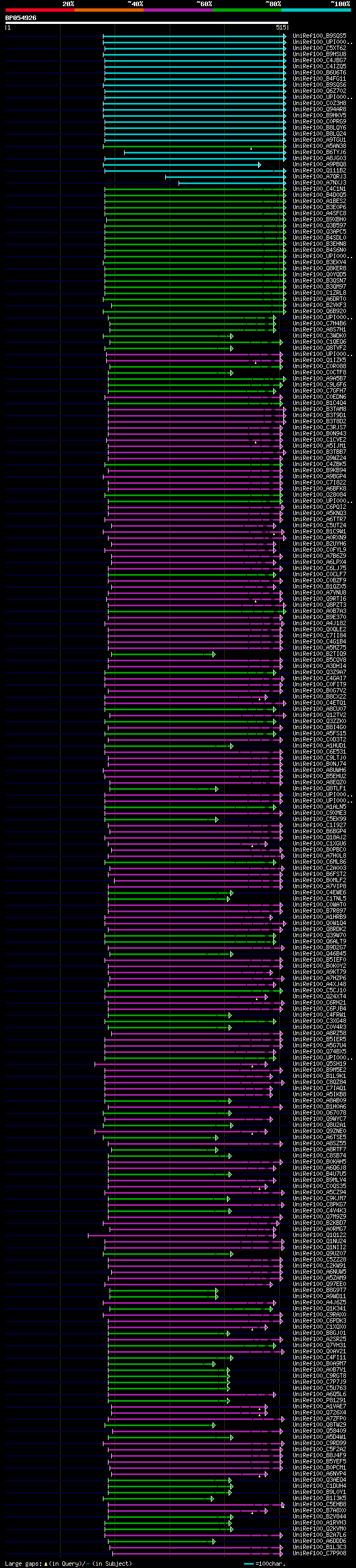Select the last hit UniRef100_C7P908
The width and height of the screenshot is (356, 1568).
(x=319, y=1554)
